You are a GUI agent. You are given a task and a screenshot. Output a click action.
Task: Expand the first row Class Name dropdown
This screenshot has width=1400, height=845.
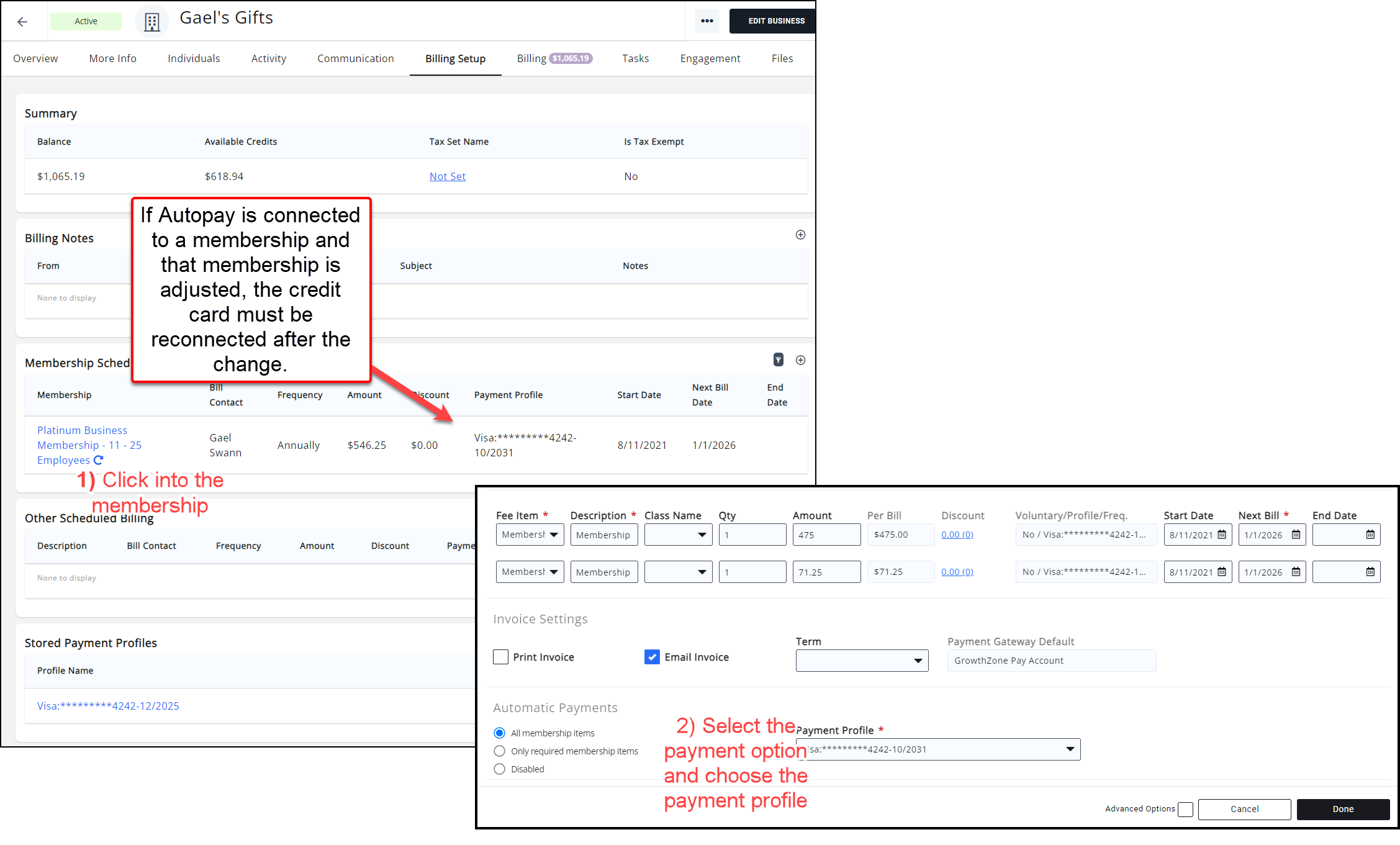pyautogui.click(x=678, y=535)
